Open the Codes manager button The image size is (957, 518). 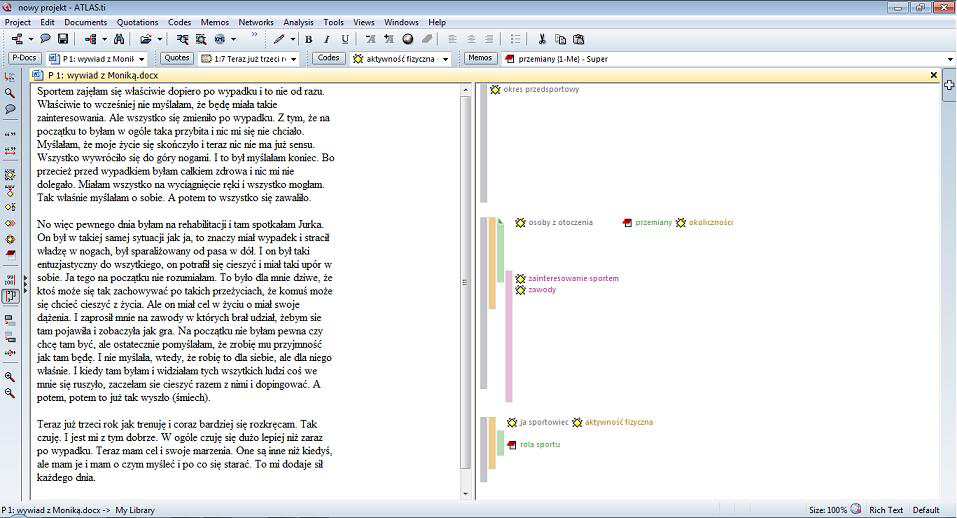point(328,59)
